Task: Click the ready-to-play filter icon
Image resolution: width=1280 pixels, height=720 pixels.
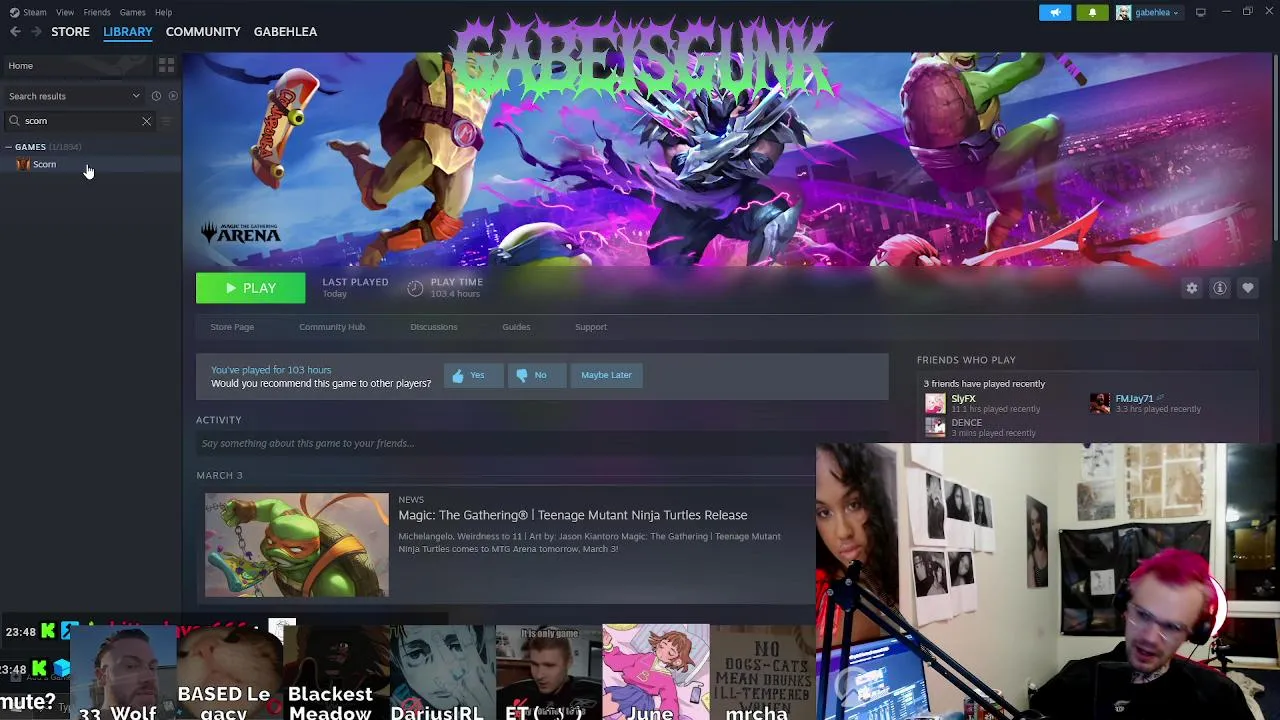Action: [x=173, y=96]
